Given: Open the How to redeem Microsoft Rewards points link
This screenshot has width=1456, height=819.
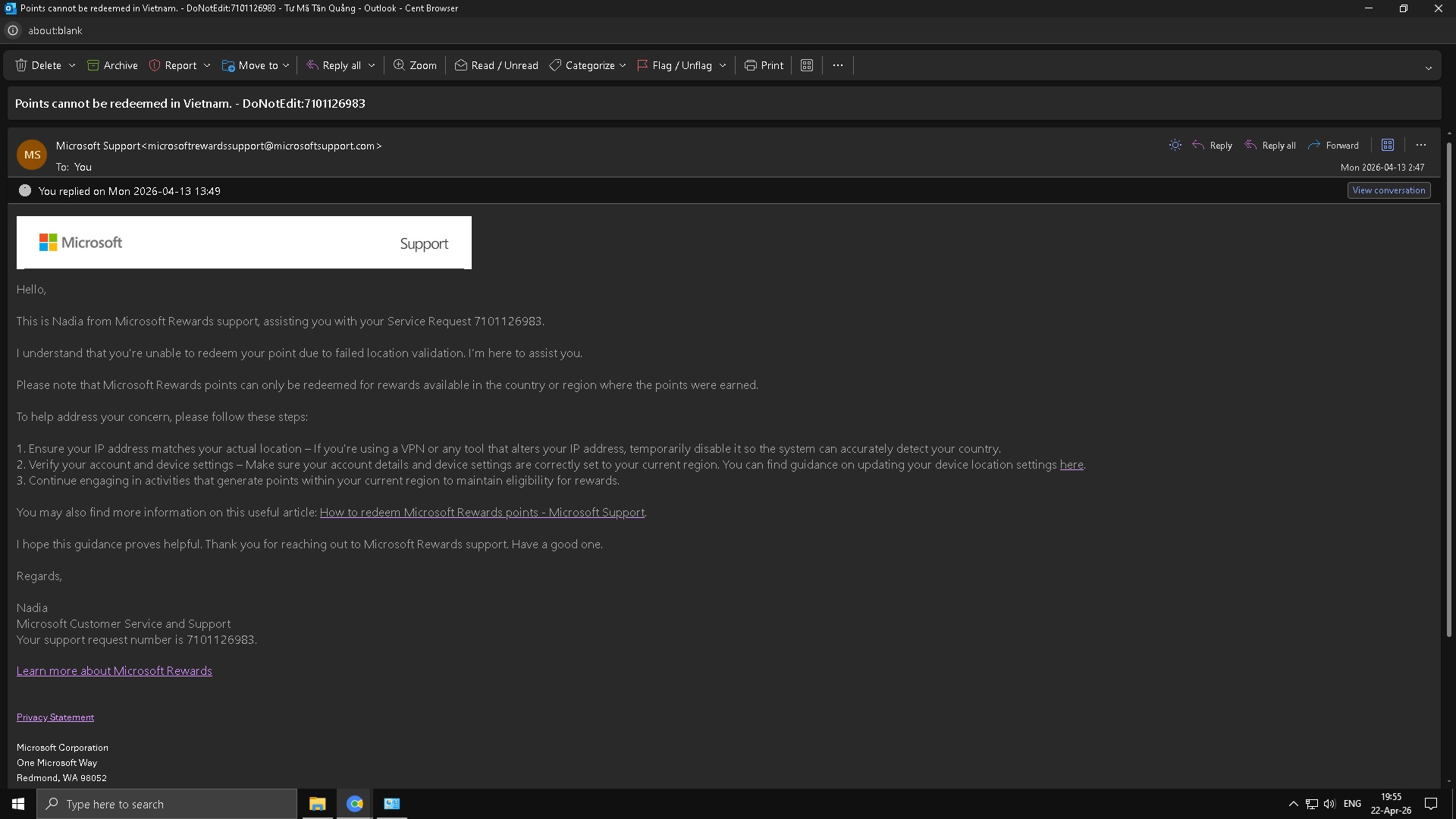Looking at the screenshot, I should coord(482,513).
